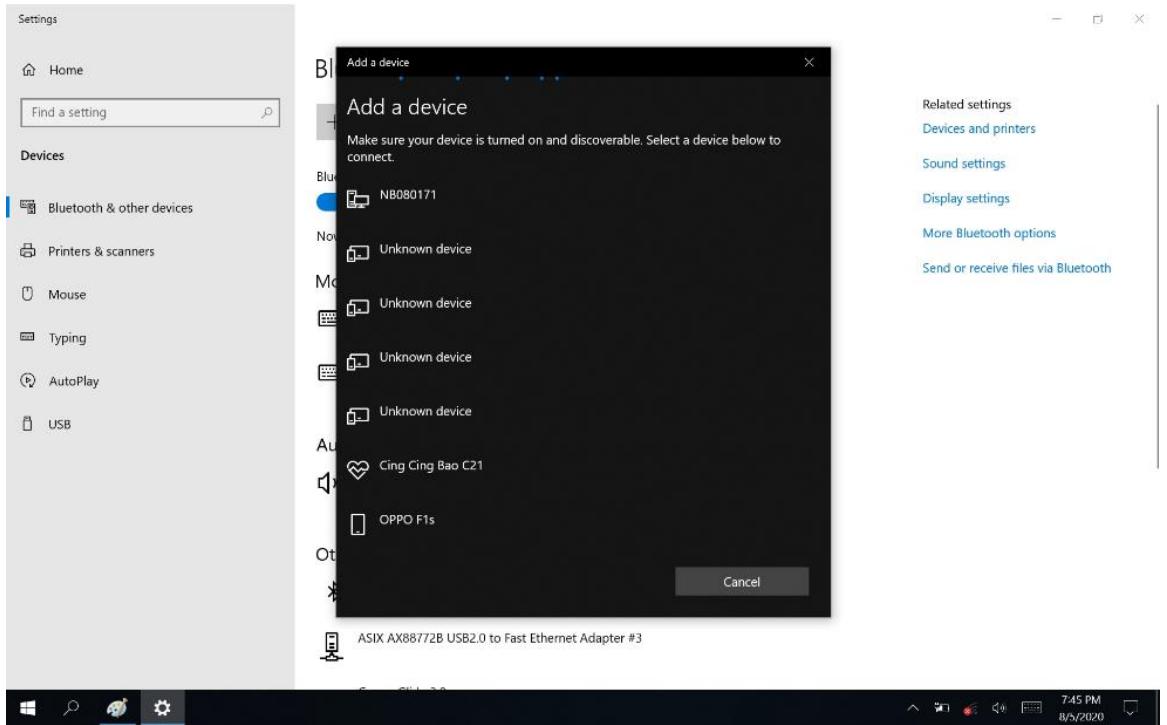The image size is (1167, 725).
Task: Open Devices and printers link
Action: (x=978, y=128)
